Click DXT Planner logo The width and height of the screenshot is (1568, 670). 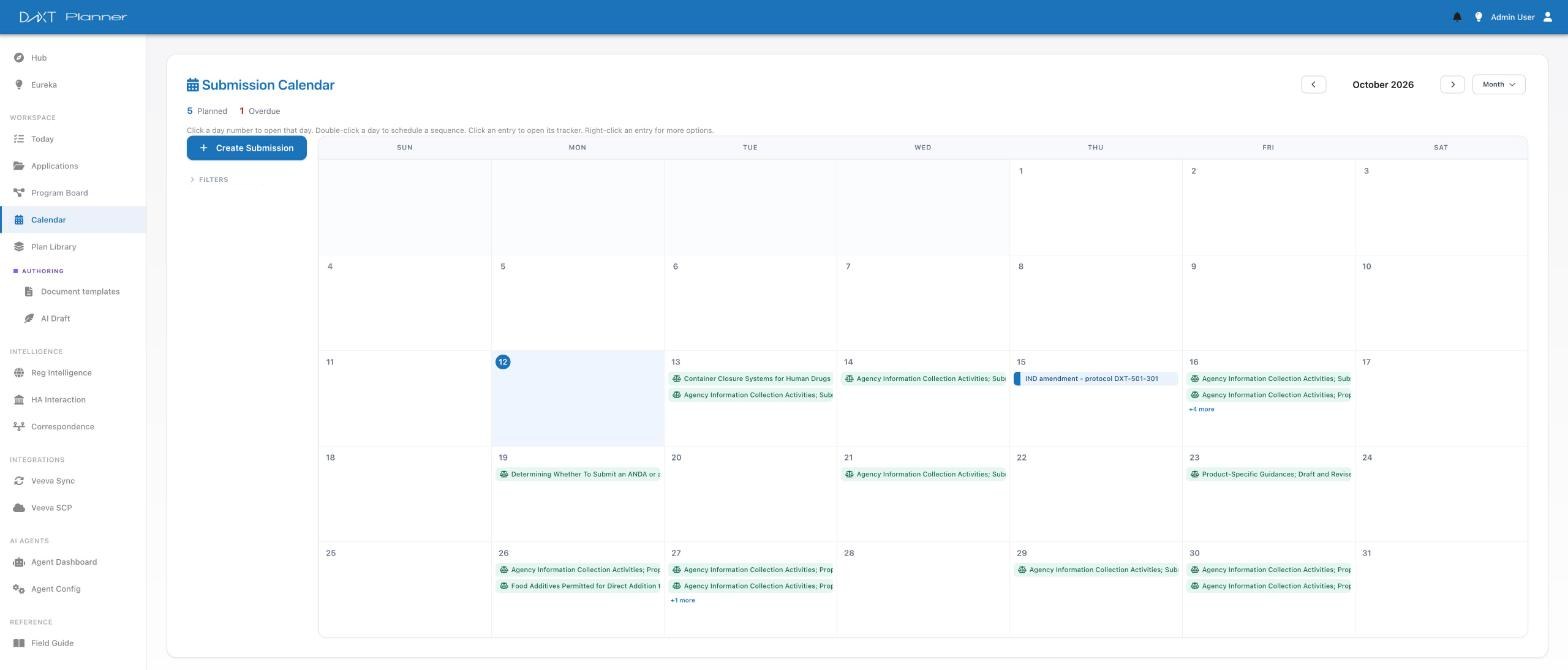pos(73,17)
